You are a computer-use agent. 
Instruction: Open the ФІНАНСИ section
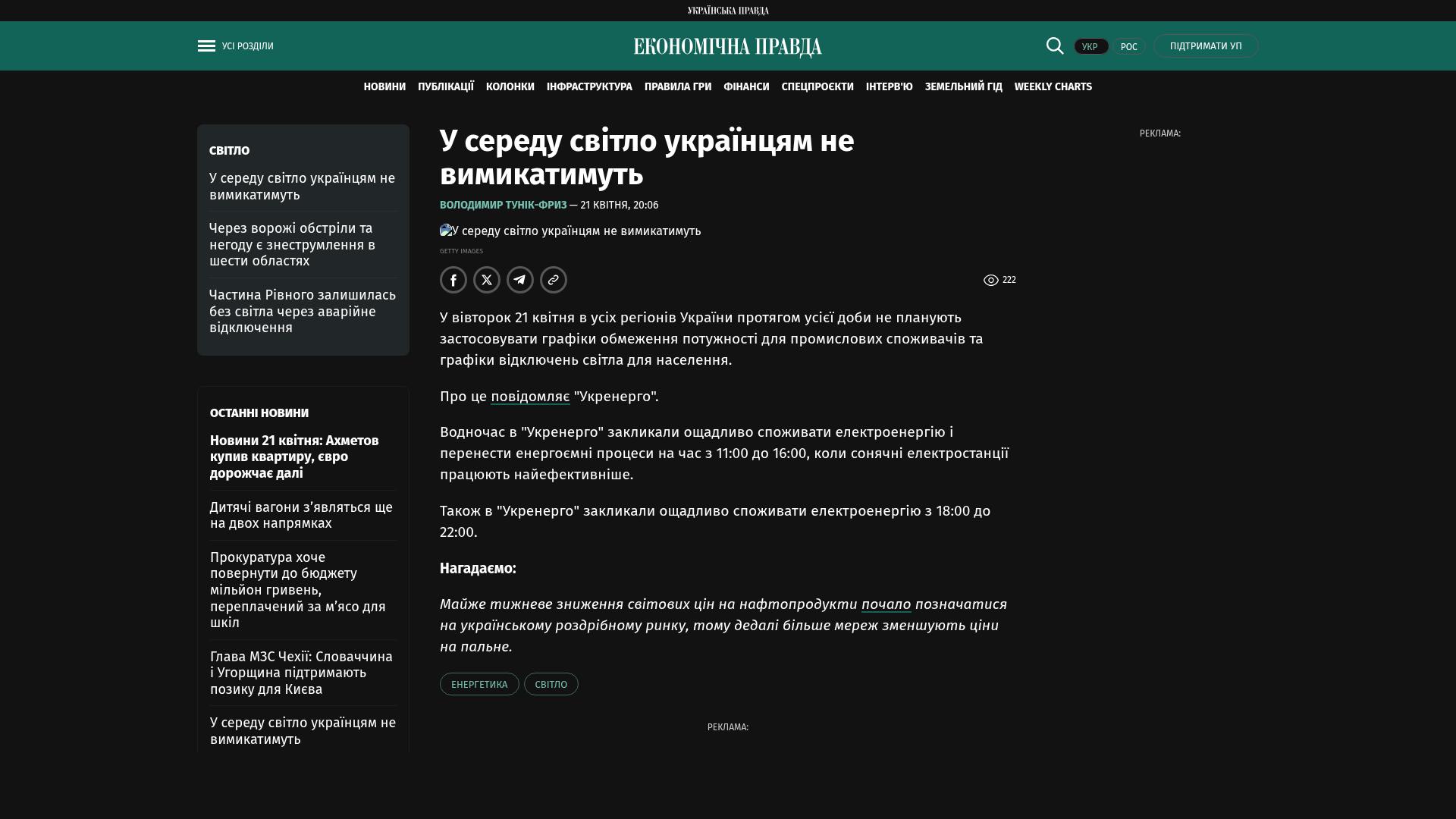coord(746,87)
